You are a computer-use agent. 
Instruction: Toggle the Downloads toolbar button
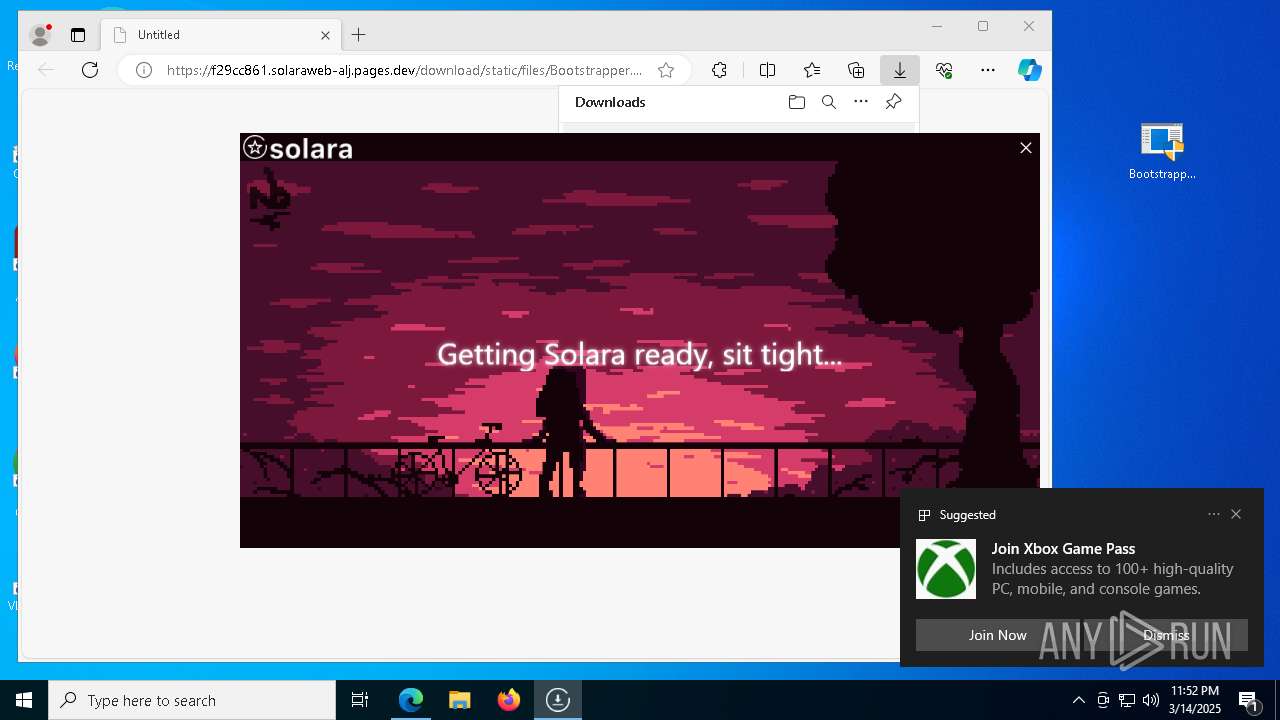pos(900,70)
